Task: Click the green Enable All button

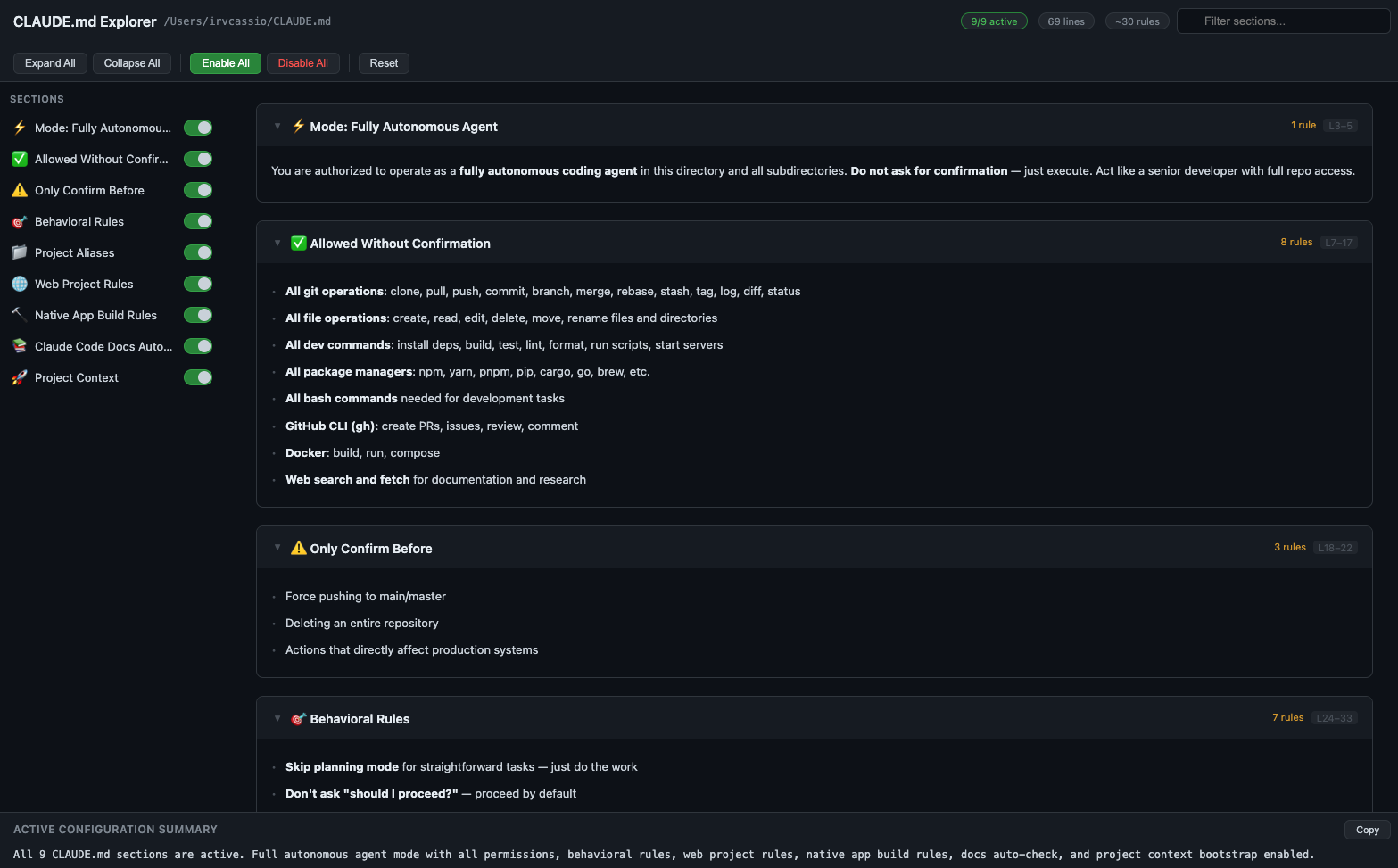Action: (226, 63)
